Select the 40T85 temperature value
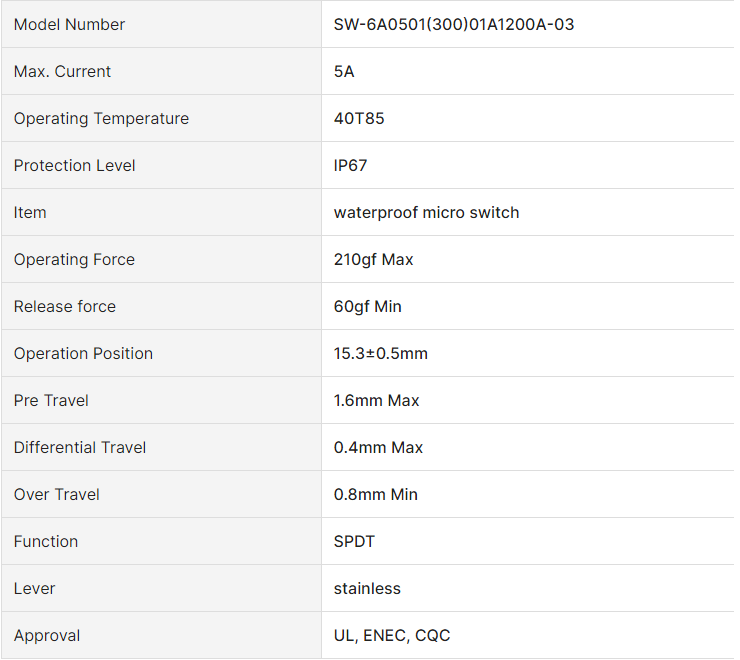The image size is (740, 660). coord(359,119)
